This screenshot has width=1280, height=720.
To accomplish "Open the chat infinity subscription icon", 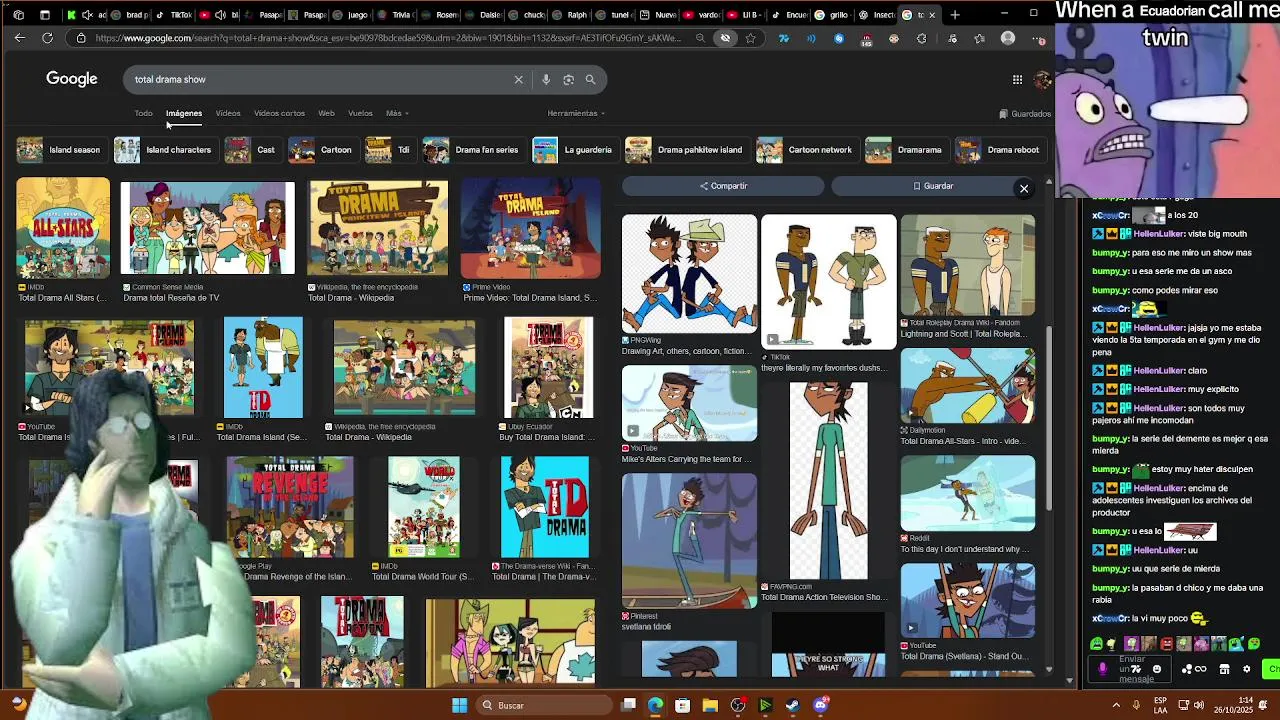I will click(x=1200, y=669).
